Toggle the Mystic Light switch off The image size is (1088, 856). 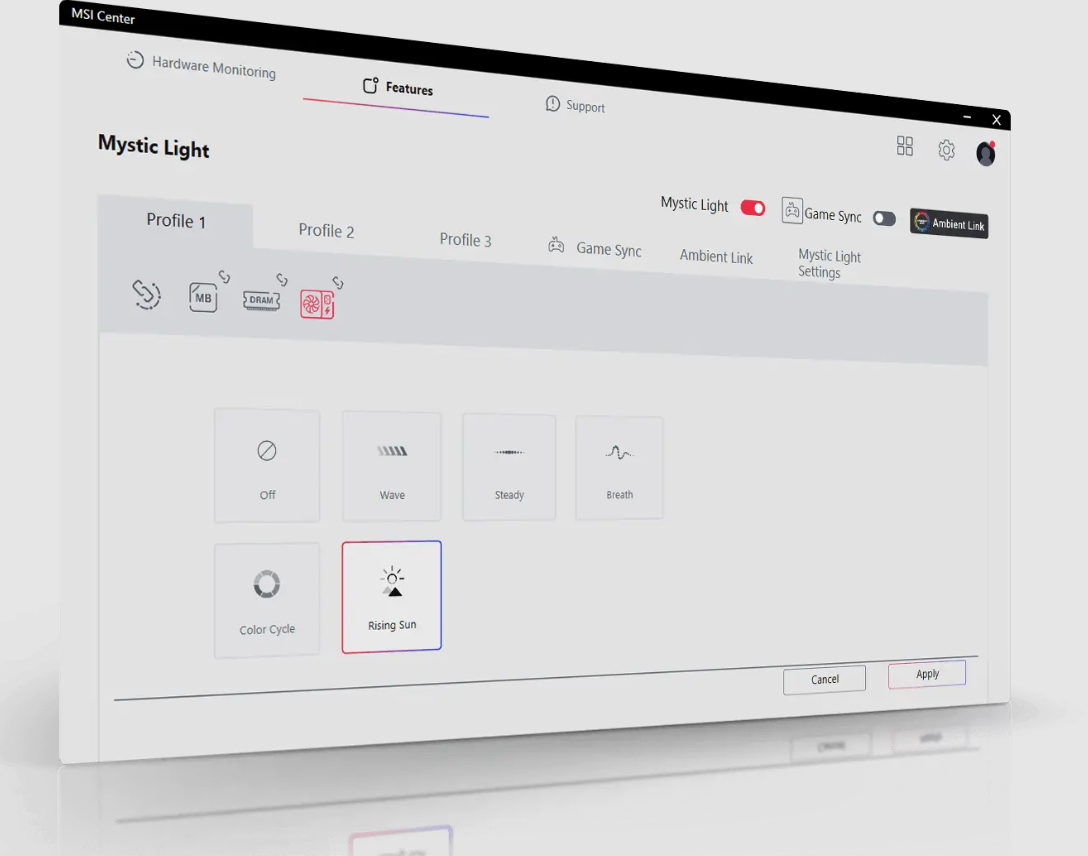click(x=753, y=208)
